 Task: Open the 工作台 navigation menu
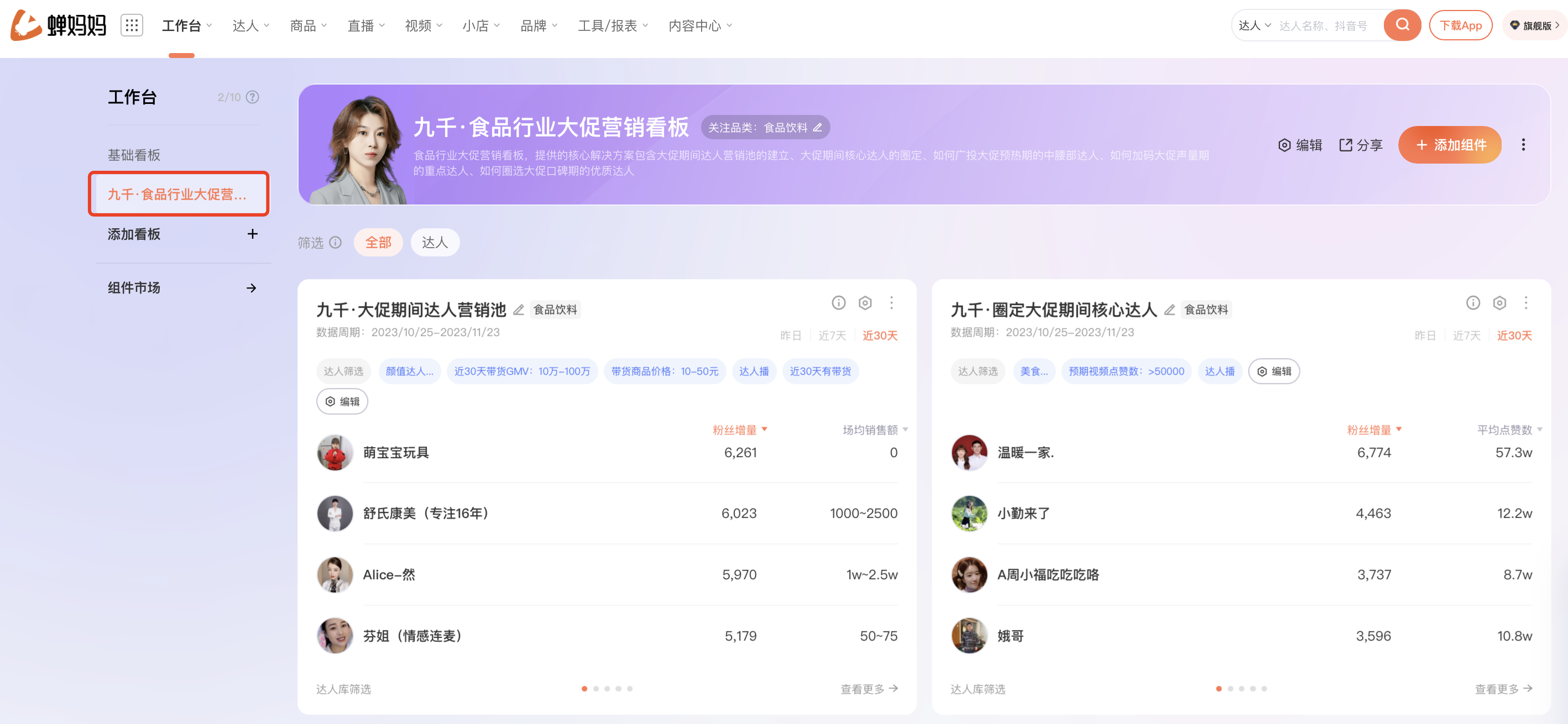point(186,25)
